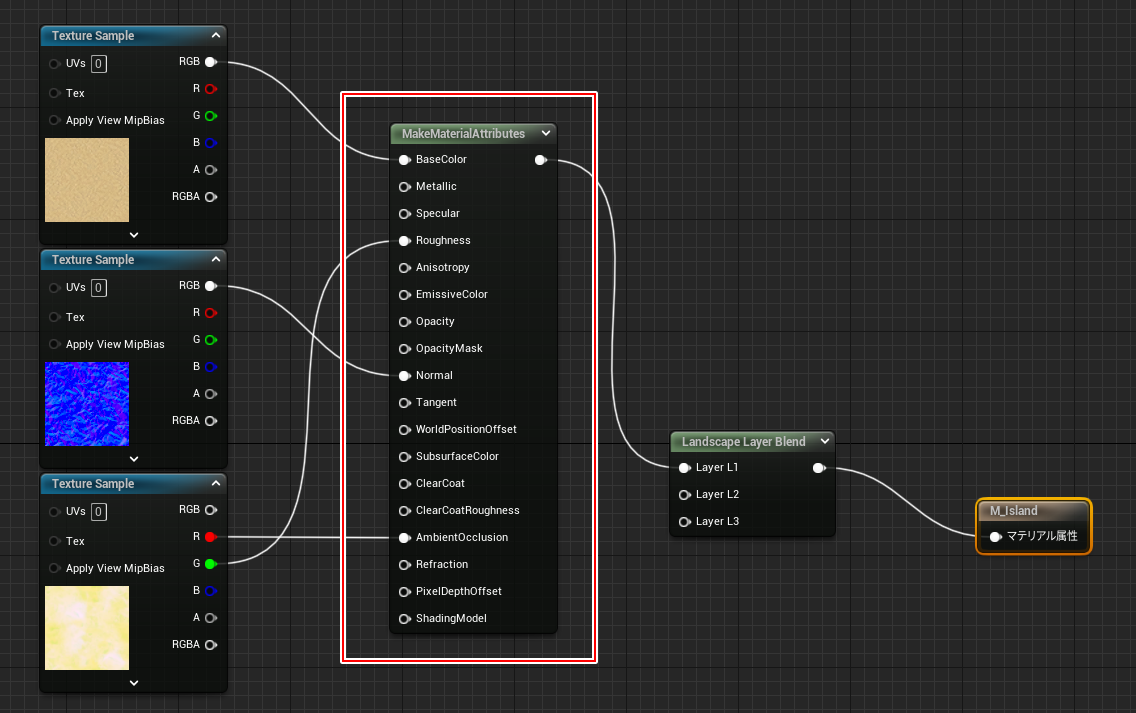The height and width of the screenshot is (713, 1136).
Task: Click the Layer L3 input pin
Action: (684, 522)
